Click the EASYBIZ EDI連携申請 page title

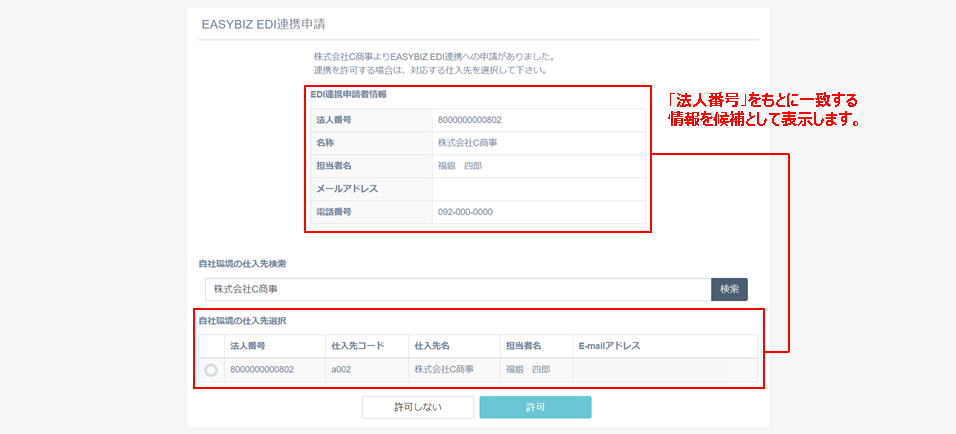pos(263,22)
